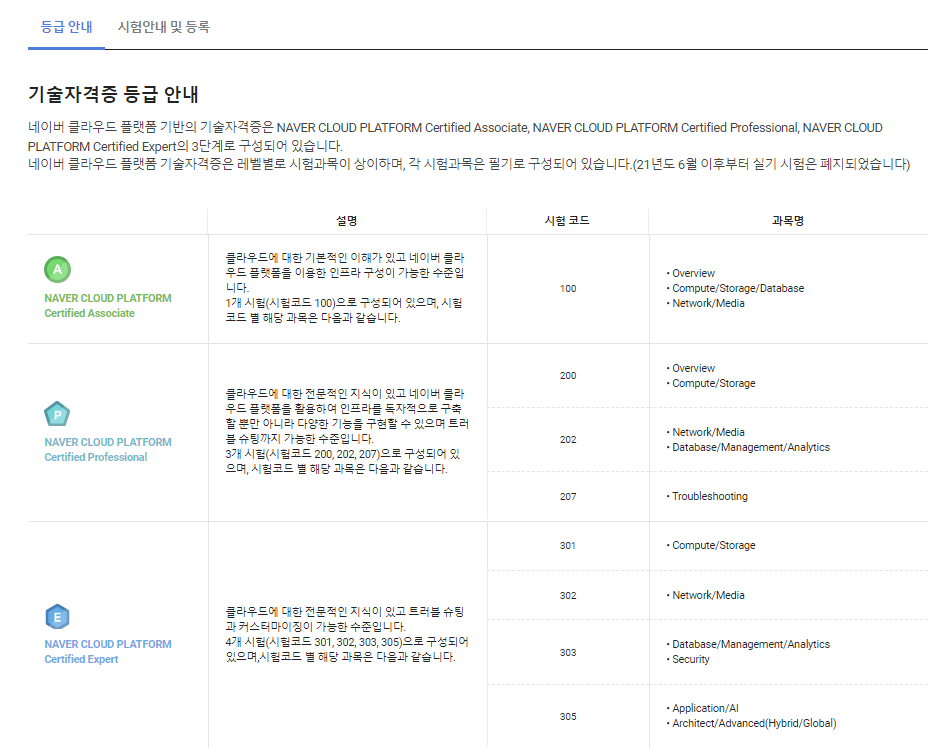Click the Associate level description paragraph
Image resolution: width=940 pixels, height=748 pixels.
pyautogui.click(x=345, y=288)
